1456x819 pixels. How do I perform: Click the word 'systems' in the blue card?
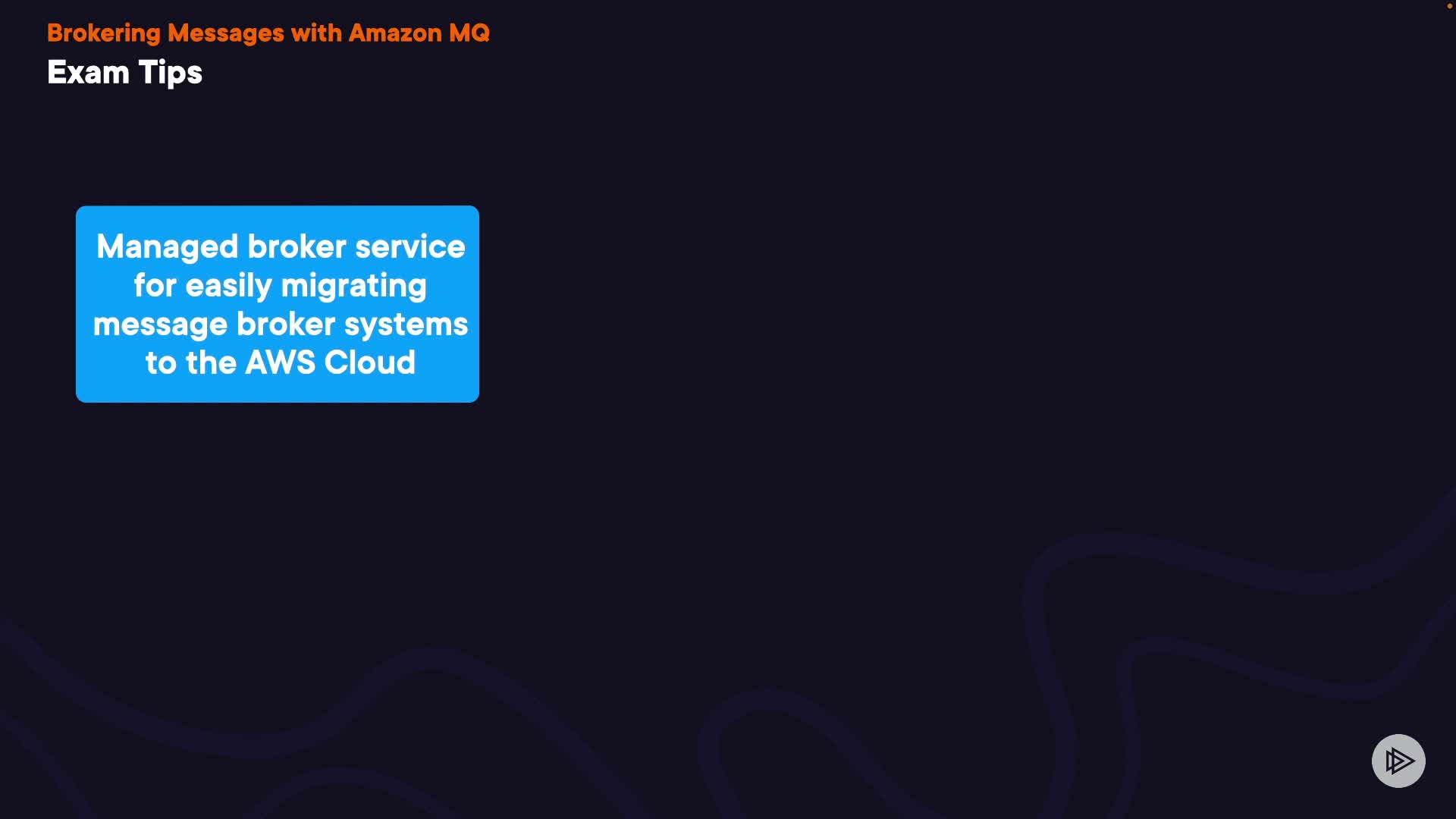[406, 325]
